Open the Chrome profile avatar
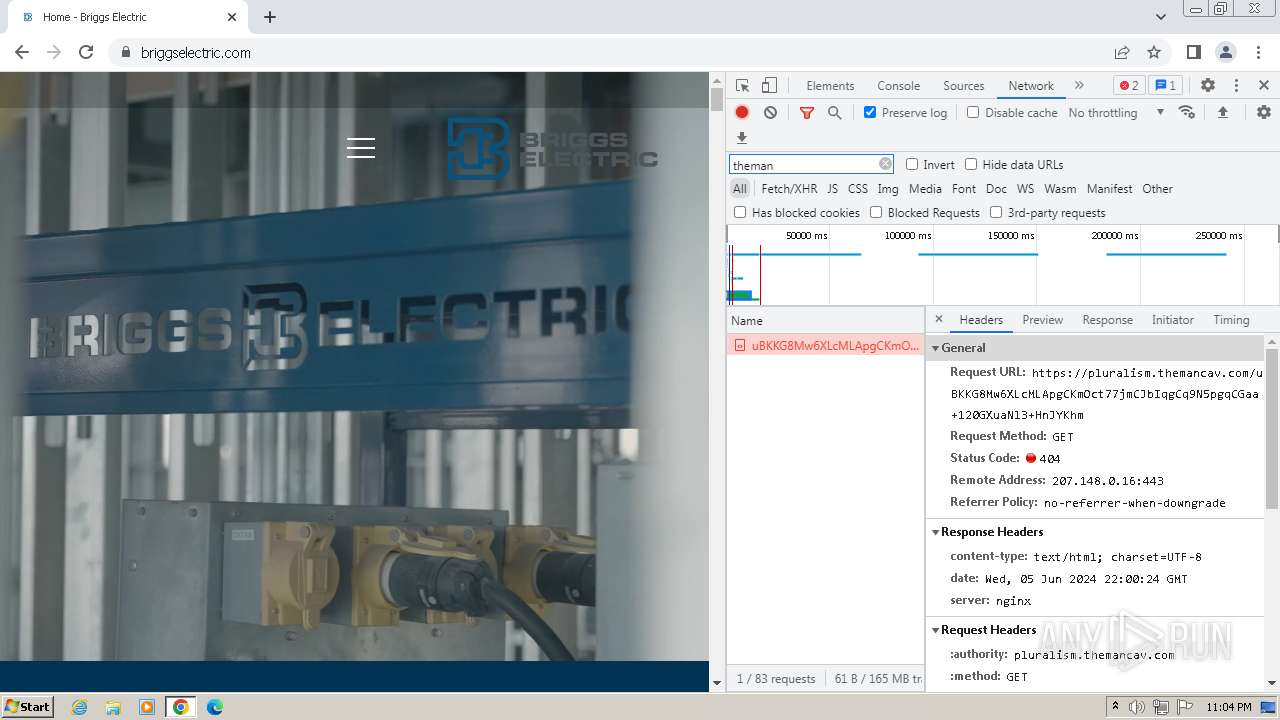 pyautogui.click(x=1226, y=52)
